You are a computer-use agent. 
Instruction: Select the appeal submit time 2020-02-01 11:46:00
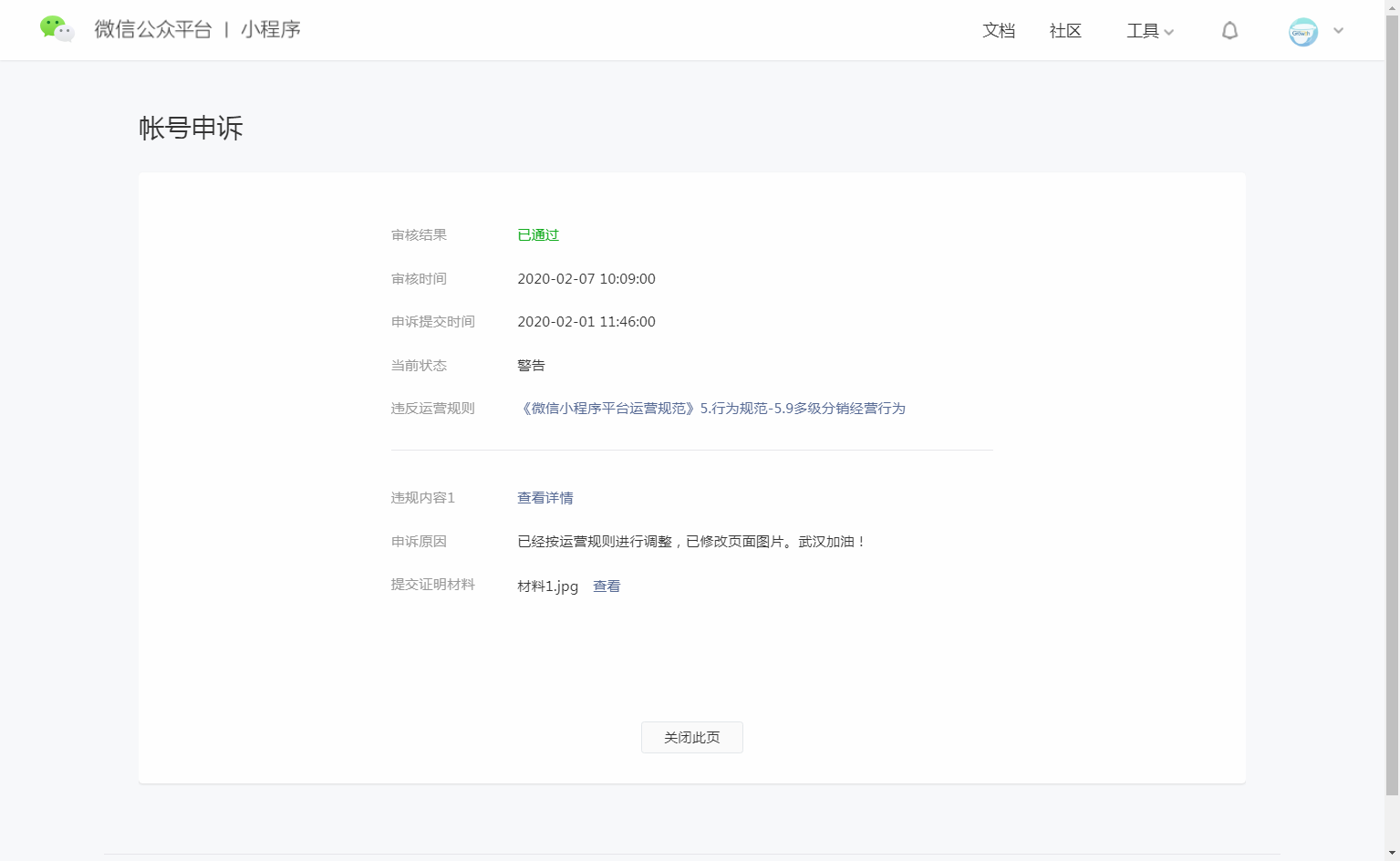pos(586,322)
